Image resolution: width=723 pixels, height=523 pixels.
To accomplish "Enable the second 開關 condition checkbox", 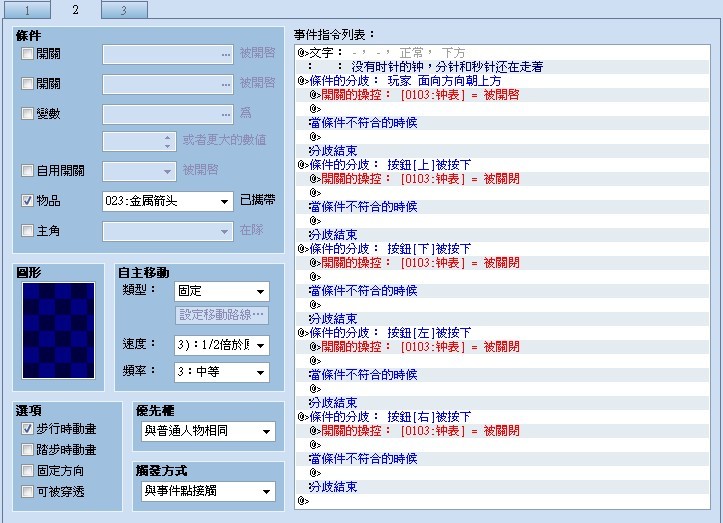I will coord(27,83).
